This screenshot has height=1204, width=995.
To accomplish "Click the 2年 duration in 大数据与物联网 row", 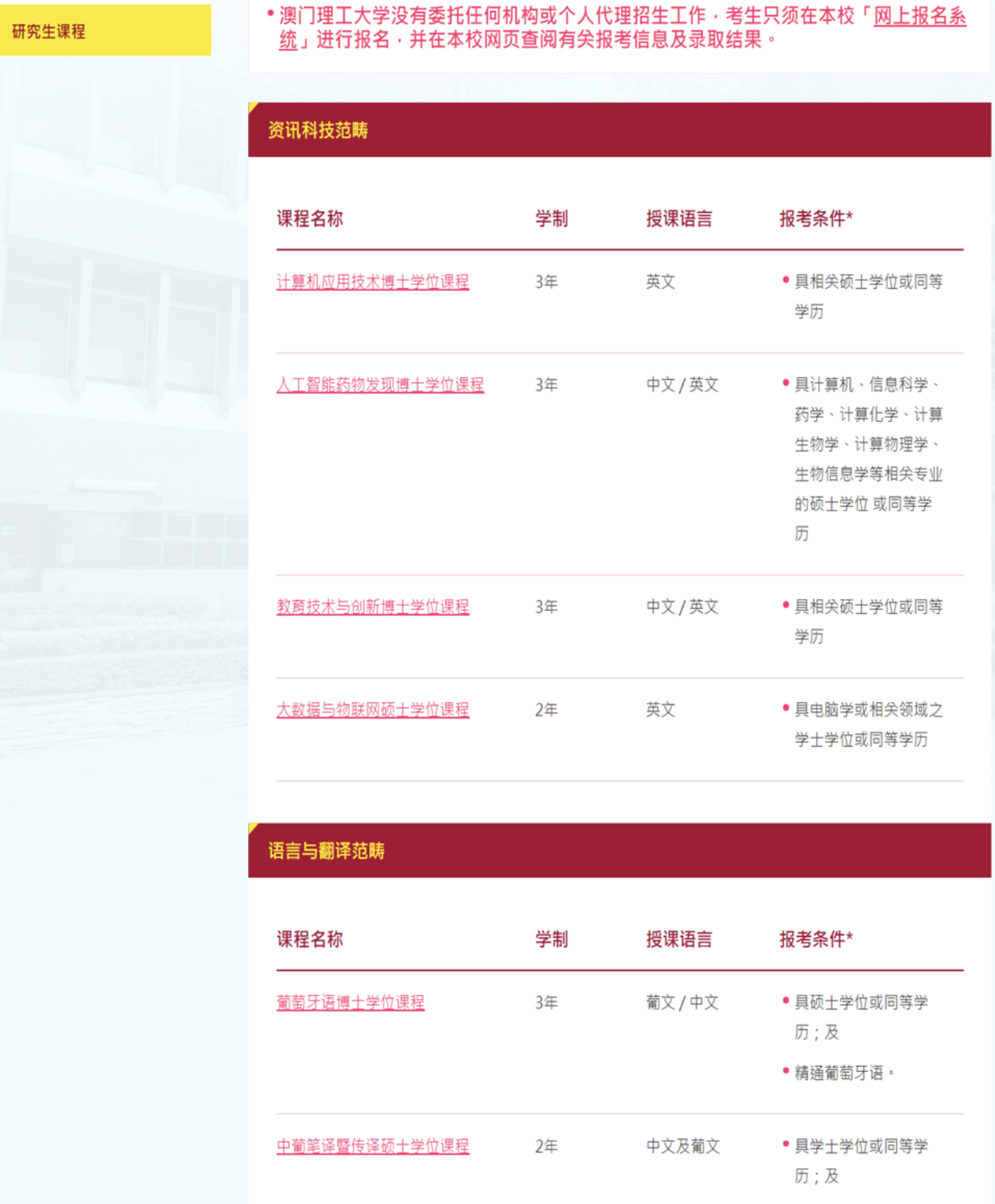I will pos(547,710).
